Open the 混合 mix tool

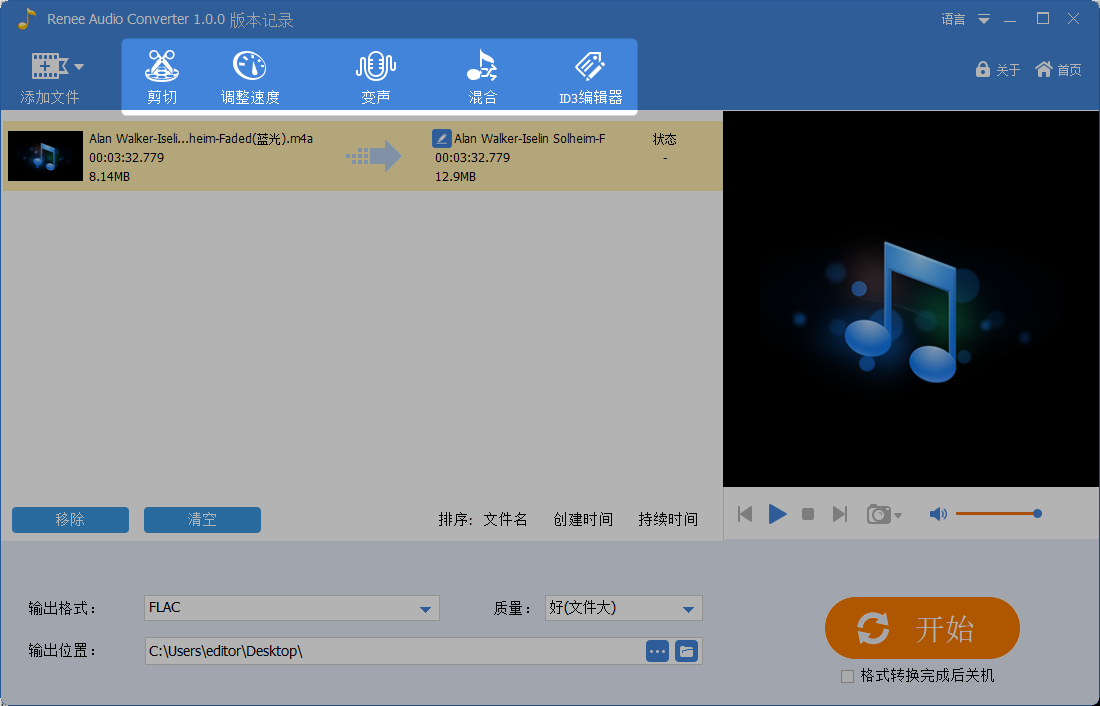[483, 76]
